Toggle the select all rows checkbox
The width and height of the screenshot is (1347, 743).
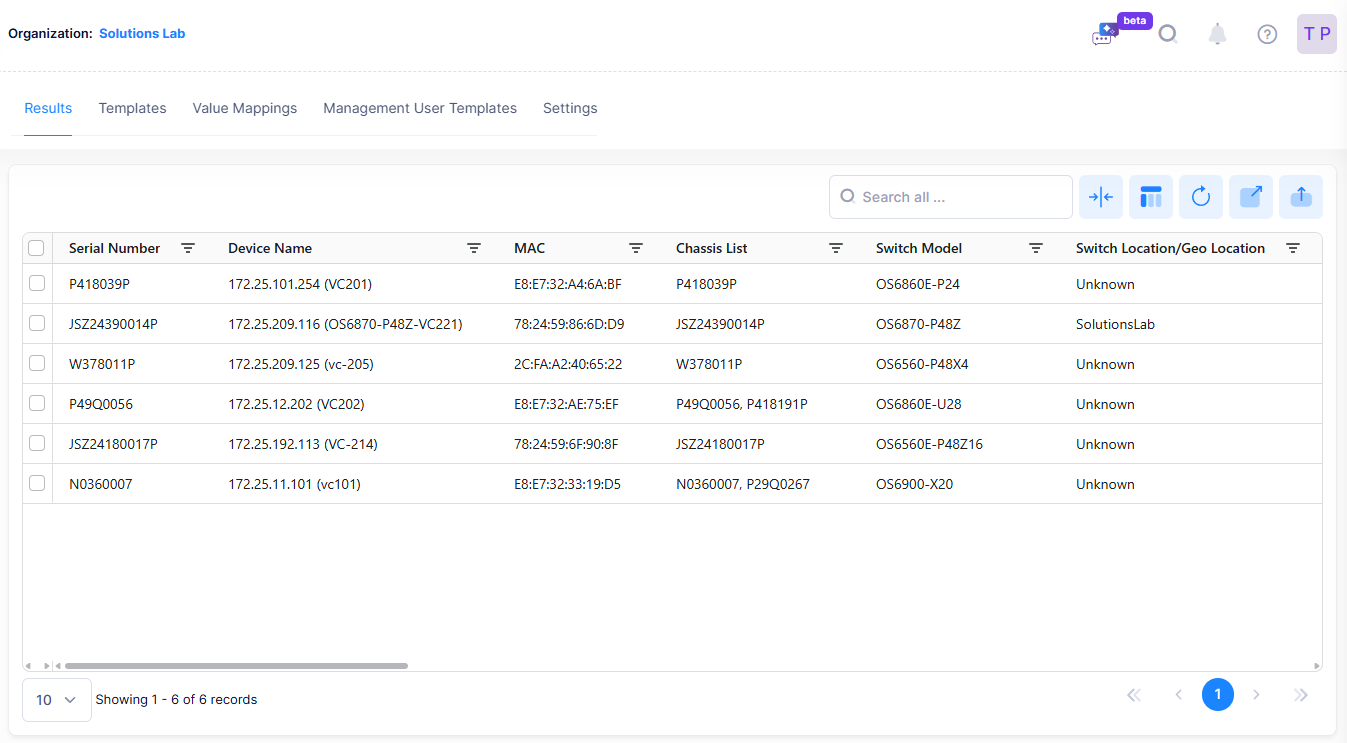click(x=37, y=248)
